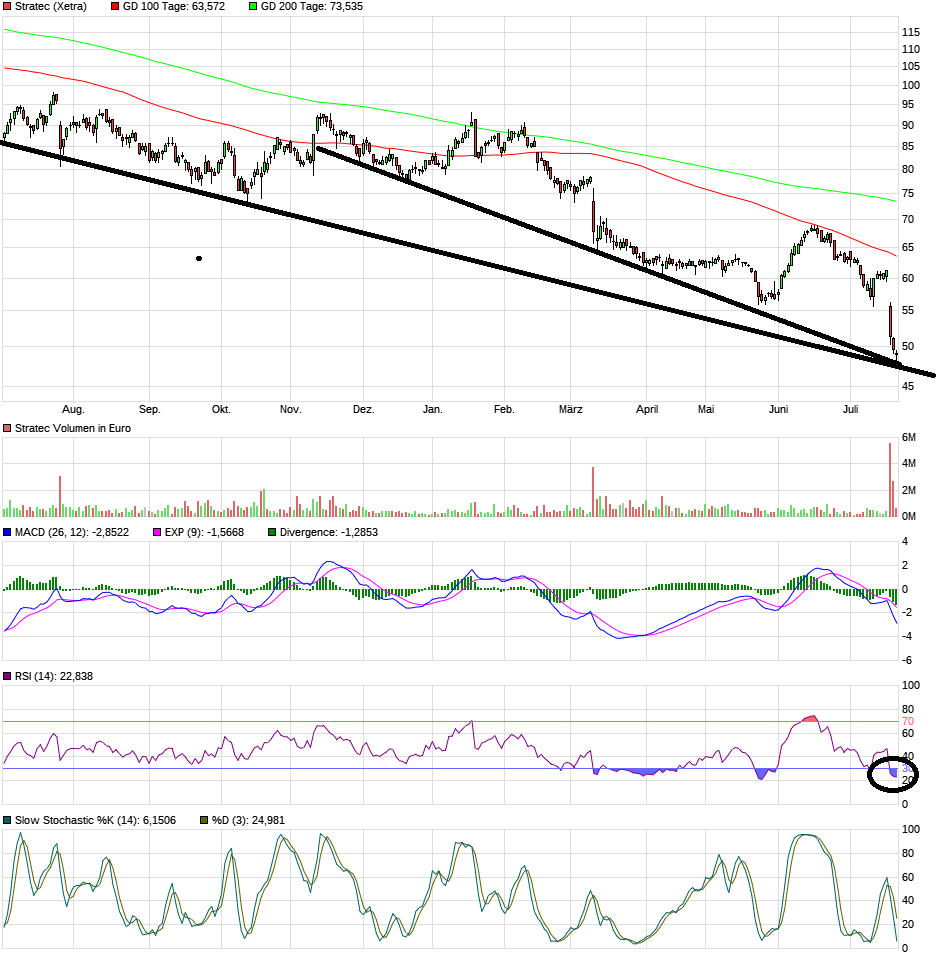The image size is (940, 958).
Task: Click the 'Slow Stochastic %K (14): 6,1506' label
Action: [95, 821]
